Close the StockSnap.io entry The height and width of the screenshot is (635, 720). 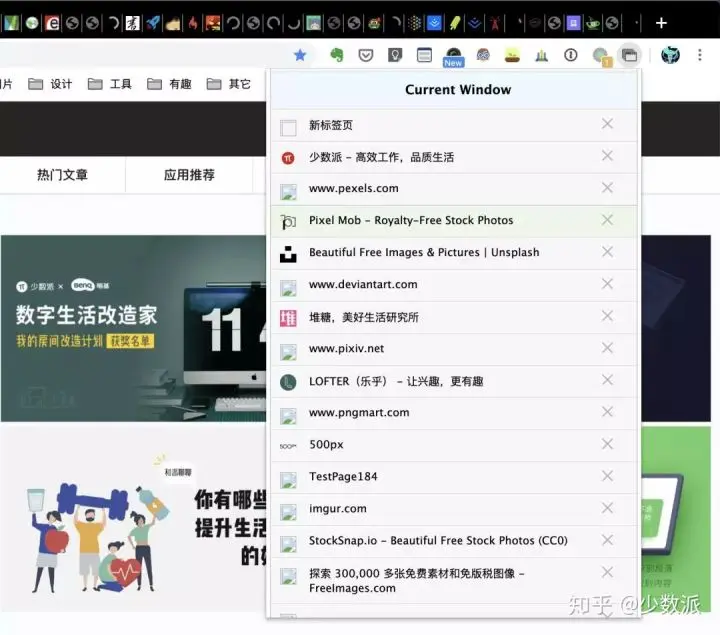coord(607,540)
